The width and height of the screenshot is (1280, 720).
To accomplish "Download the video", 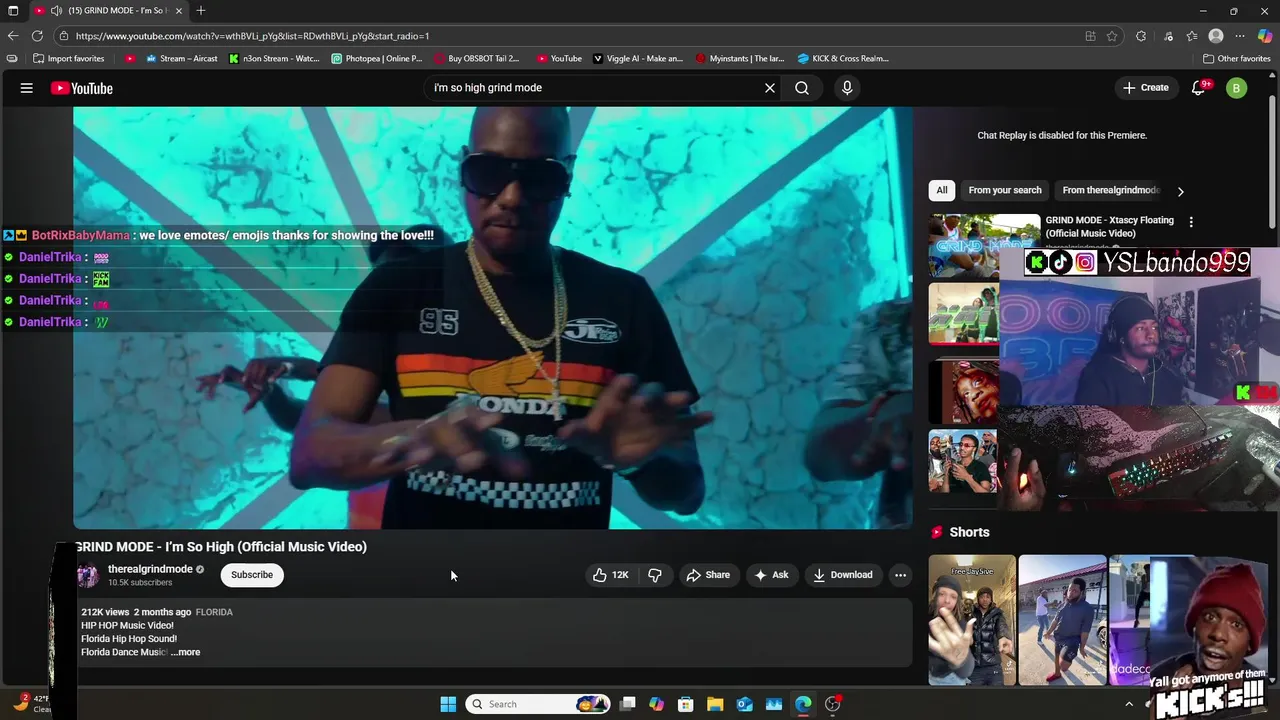I will (843, 575).
